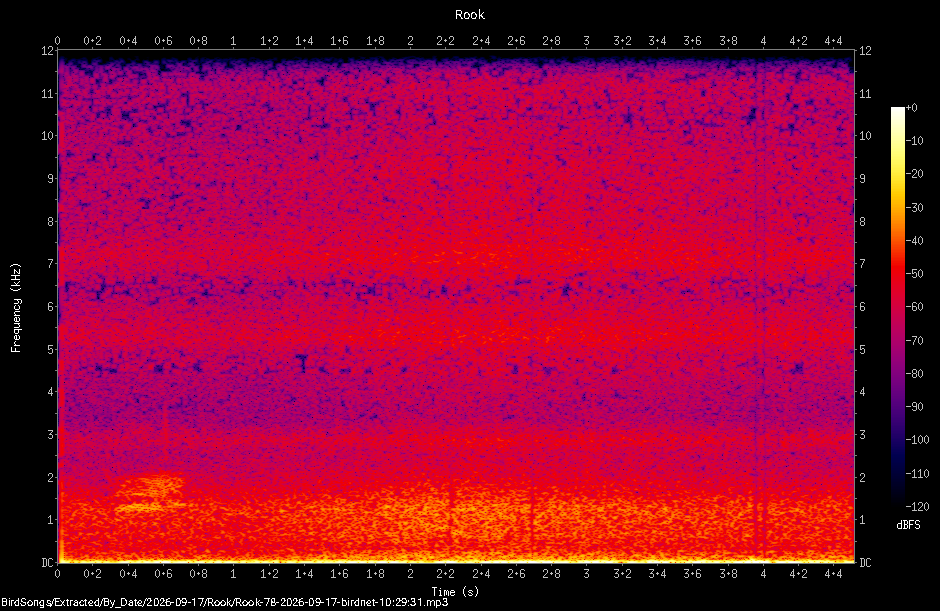The height and width of the screenshot is (611, 940).
Task: Click the '3.2' tick label on the top time axis
Action: click(x=622, y=41)
